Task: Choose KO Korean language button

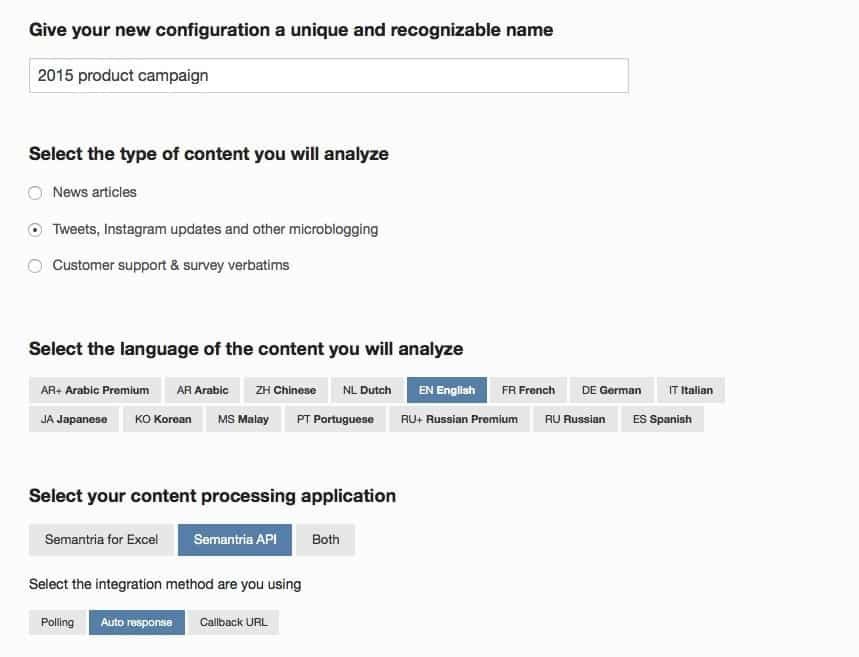Action: 163,419
